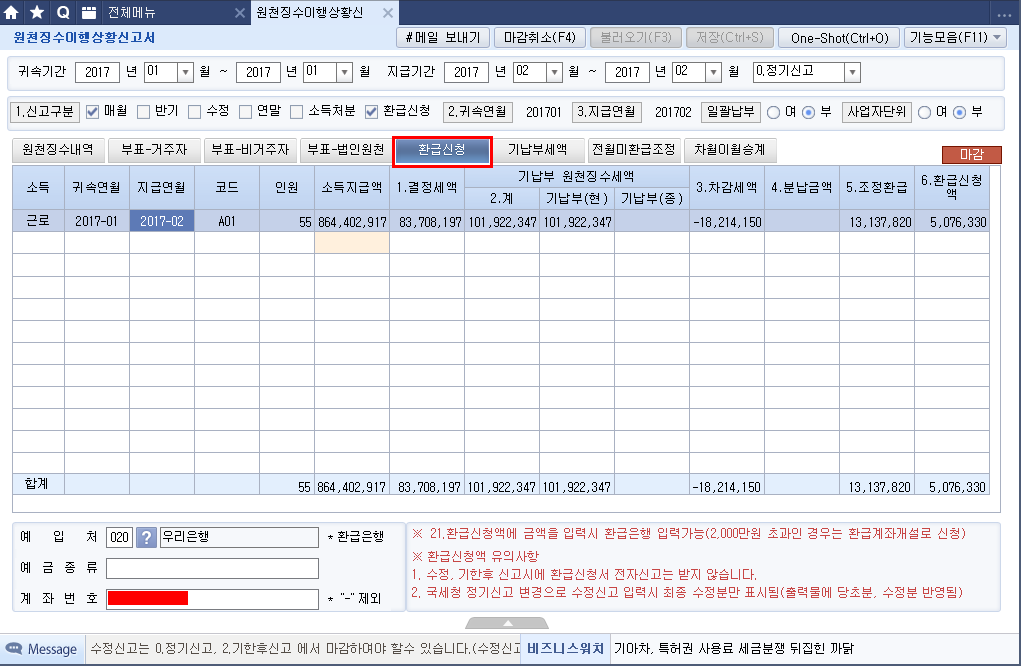Open the 지급기간 end month dropdown
The image size is (1021, 666).
(714, 72)
